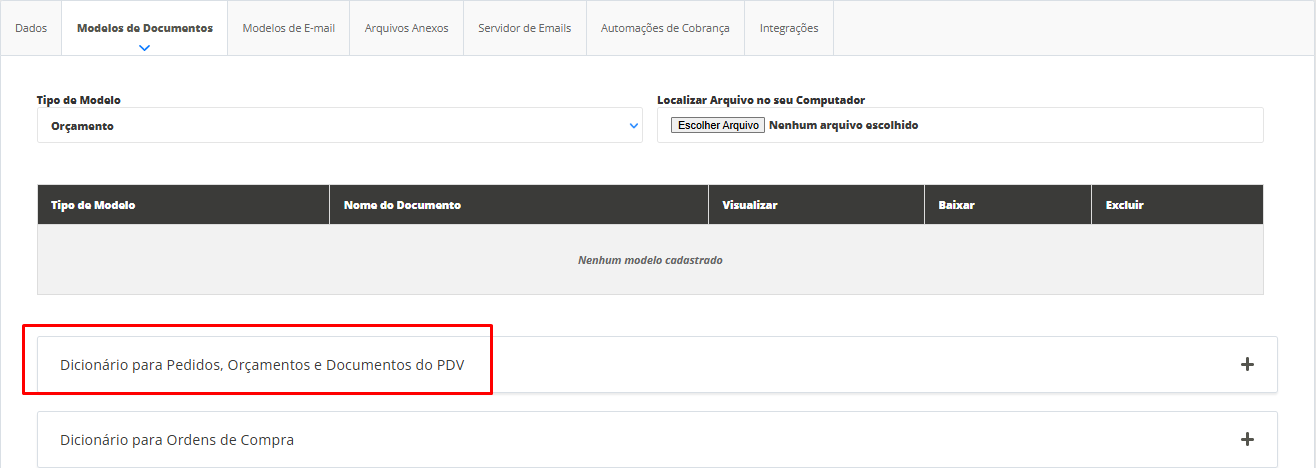1316x468 pixels.
Task: Click the Nenhum modelo cadastrado empty row
Action: click(x=650, y=260)
